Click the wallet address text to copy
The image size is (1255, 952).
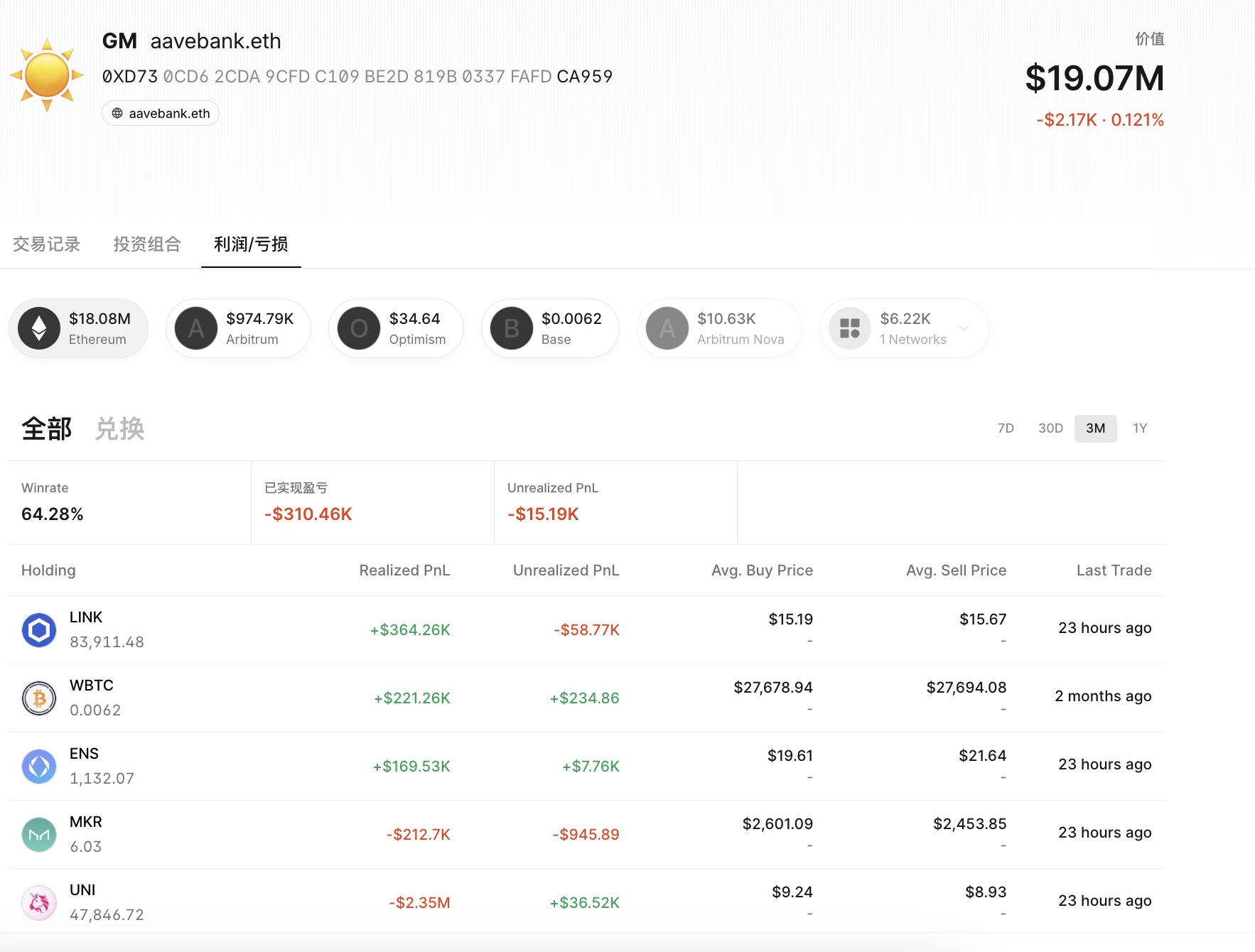click(357, 77)
